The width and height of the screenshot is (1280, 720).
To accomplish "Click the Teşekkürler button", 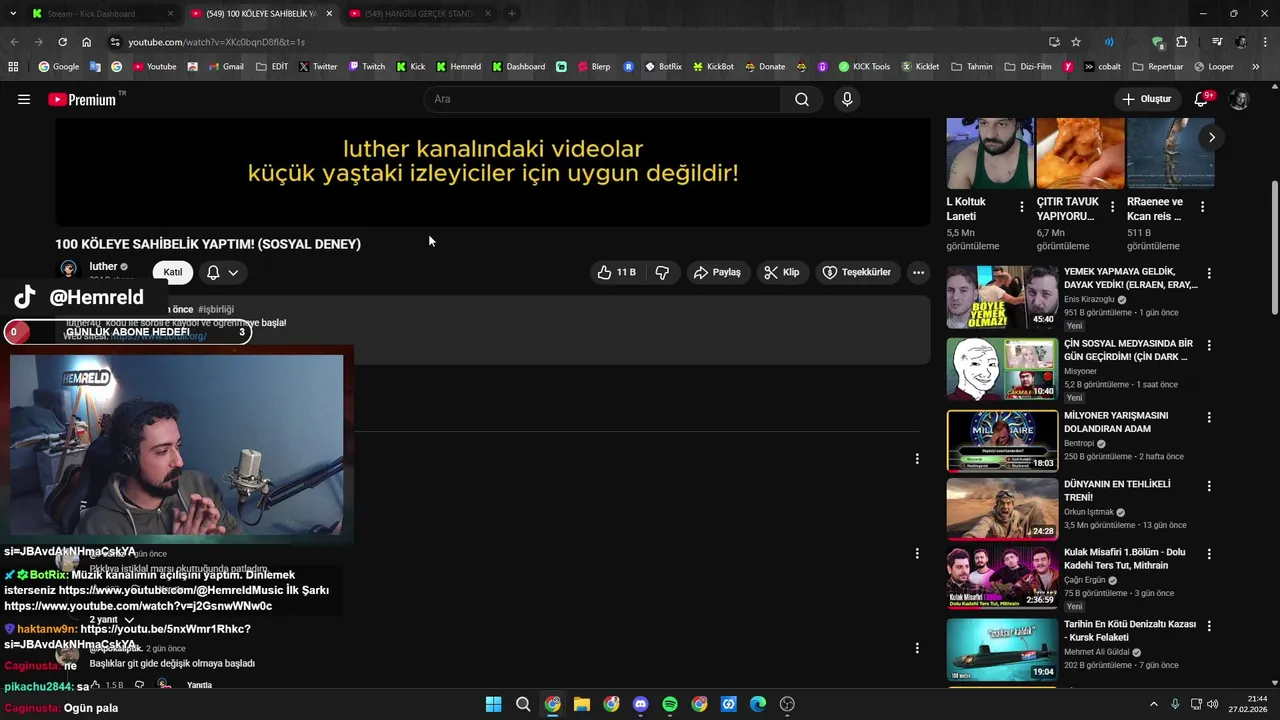I will (857, 272).
